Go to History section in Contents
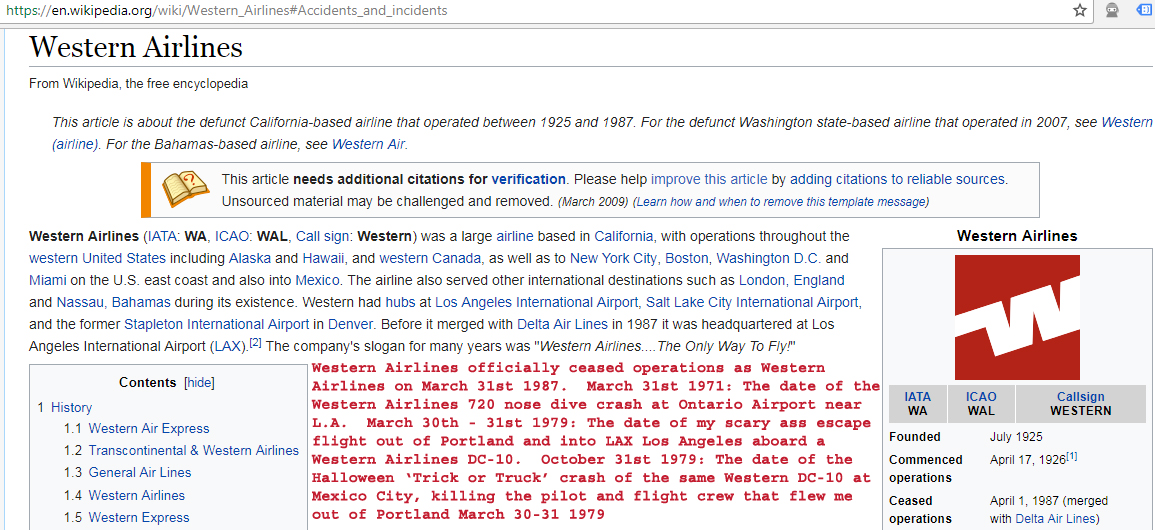The image size is (1155, 530). tap(71, 407)
